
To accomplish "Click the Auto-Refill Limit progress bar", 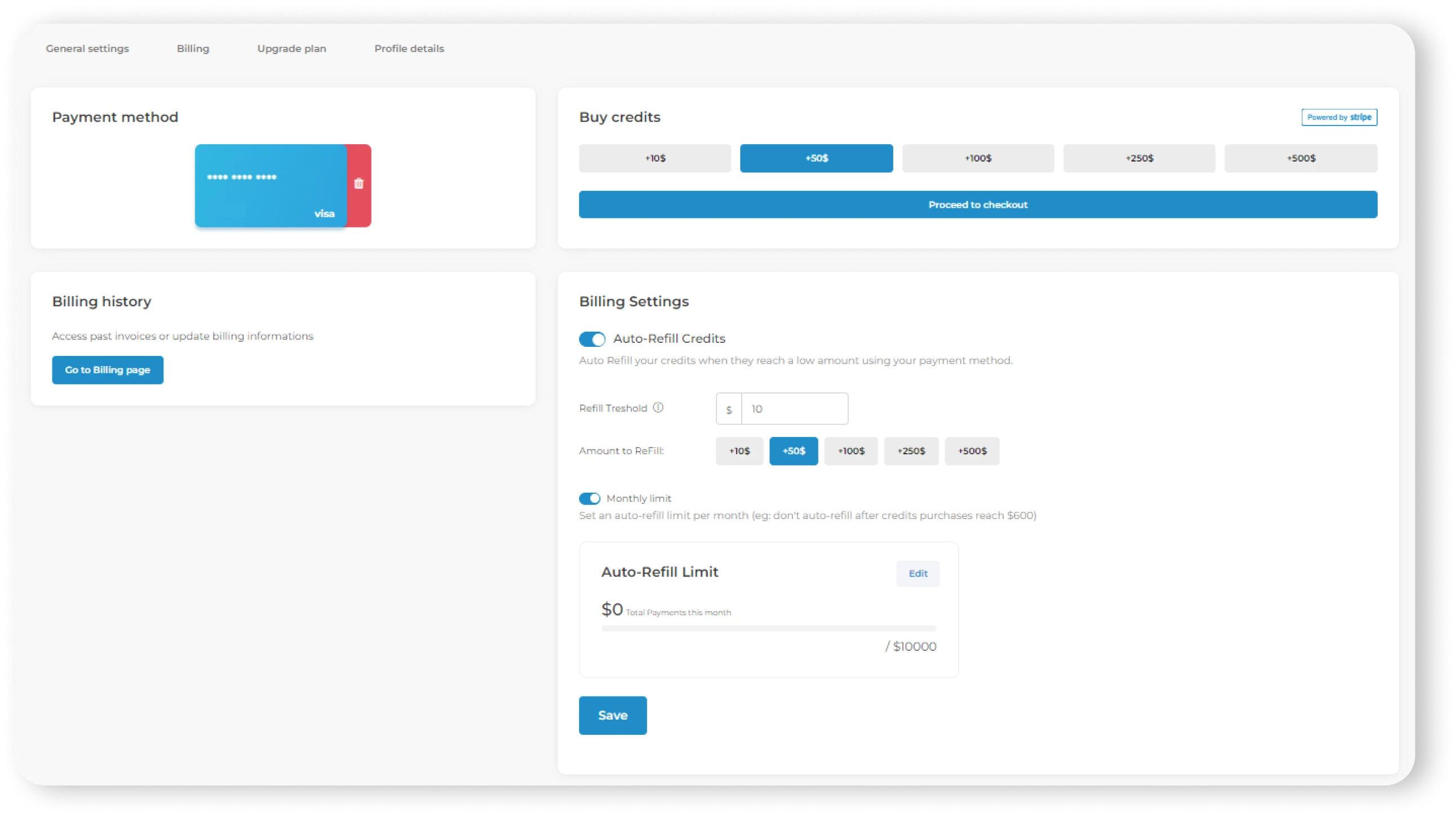I will pyautogui.click(x=768, y=628).
